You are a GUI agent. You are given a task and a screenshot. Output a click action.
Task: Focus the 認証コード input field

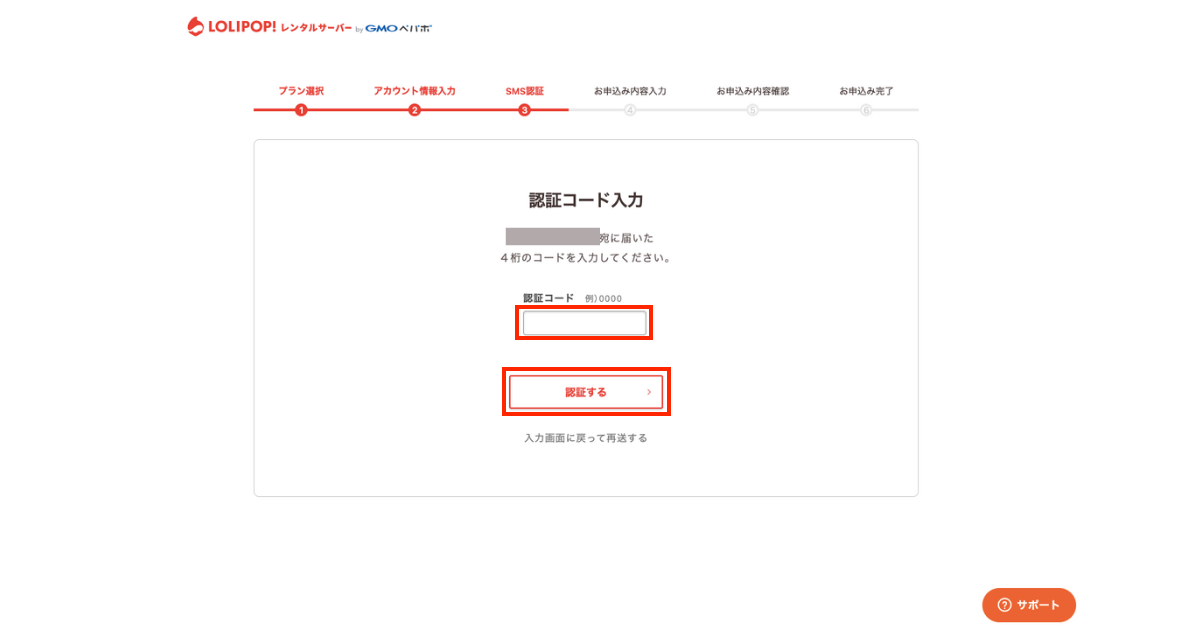584,323
